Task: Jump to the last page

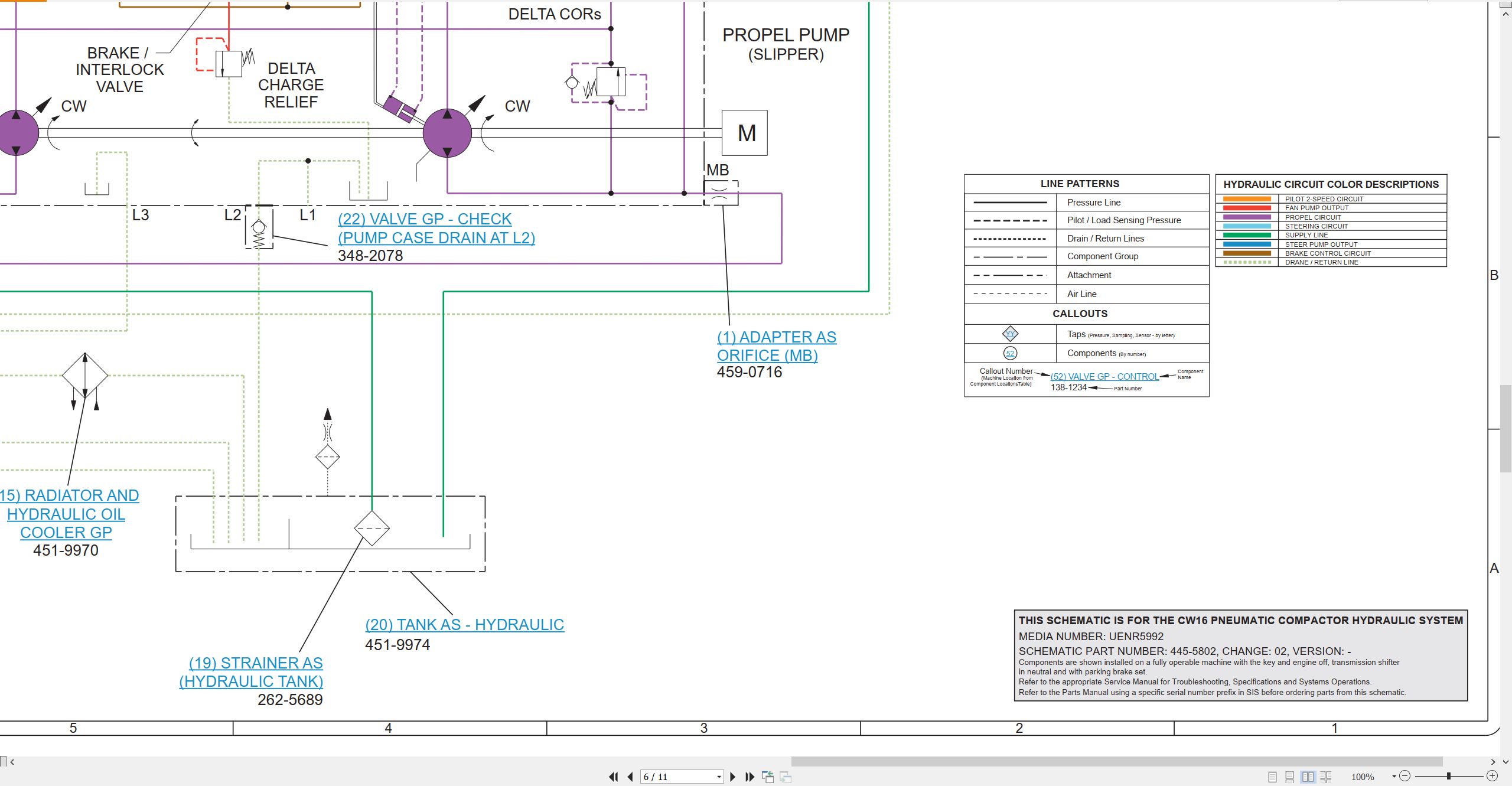Action: click(x=750, y=777)
